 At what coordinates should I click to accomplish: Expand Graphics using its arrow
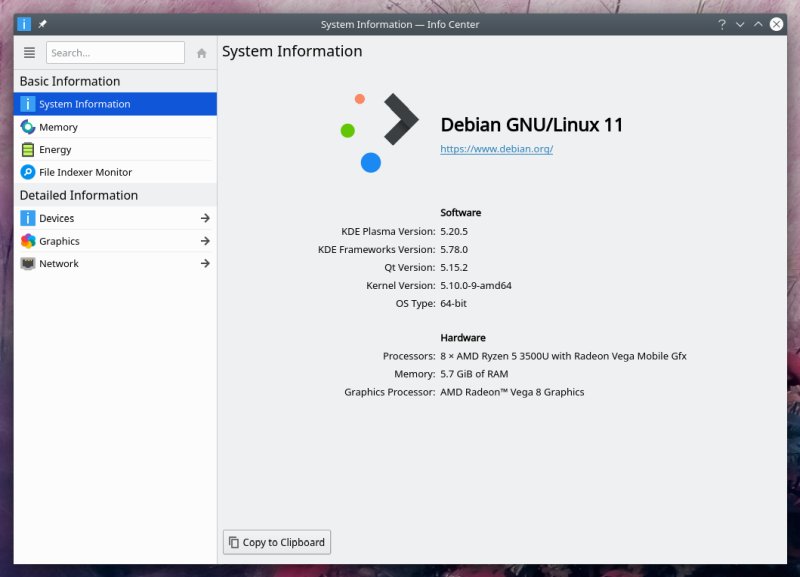pos(205,241)
